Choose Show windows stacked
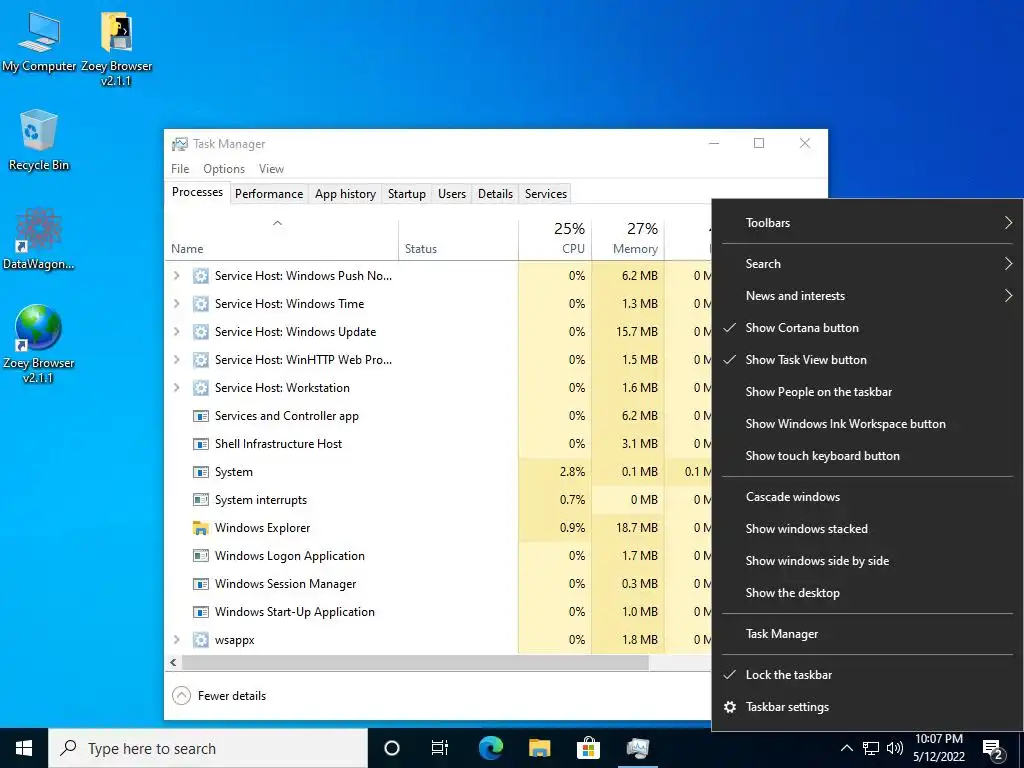The width and height of the screenshot is (1024, 768). coord(867,529)
